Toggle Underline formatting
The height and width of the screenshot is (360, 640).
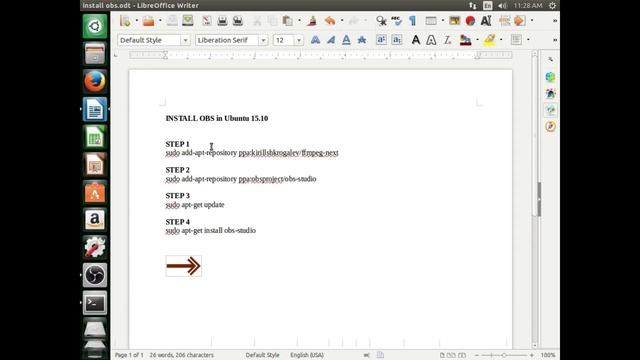(x=346, y=40)
